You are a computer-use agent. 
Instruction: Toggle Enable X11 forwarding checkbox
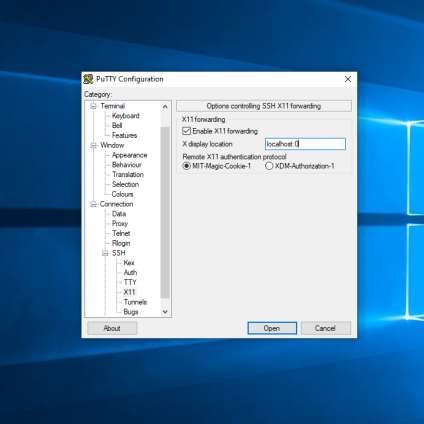186,131
